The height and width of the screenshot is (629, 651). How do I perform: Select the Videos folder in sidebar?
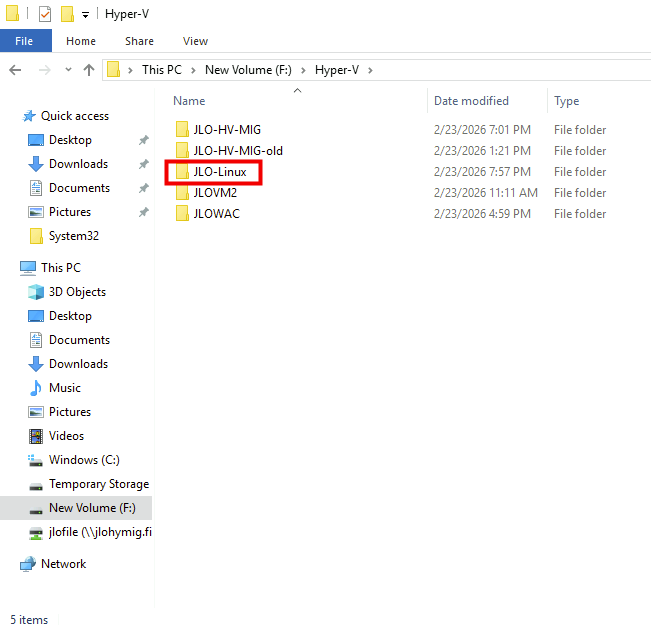[x=68, y=436]
